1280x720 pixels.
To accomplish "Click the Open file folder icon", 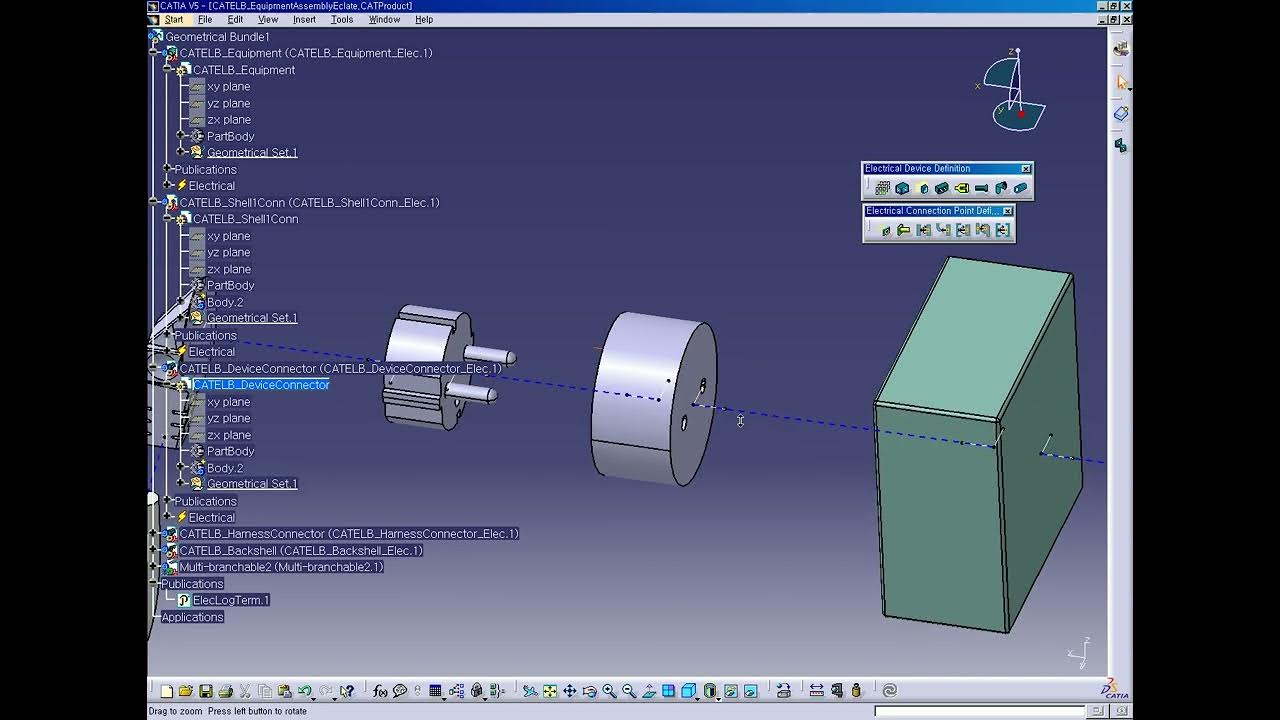I will 185,691.
